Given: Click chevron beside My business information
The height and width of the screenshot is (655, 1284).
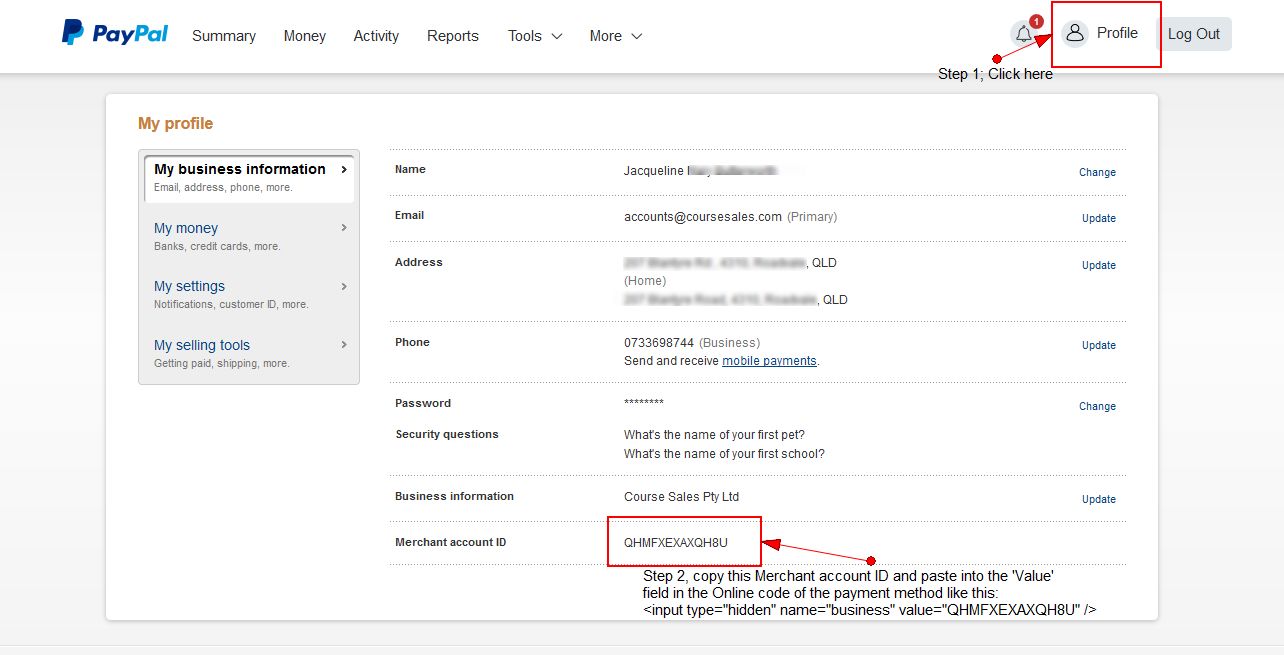Looking at the screenshot, I should 344,169.
